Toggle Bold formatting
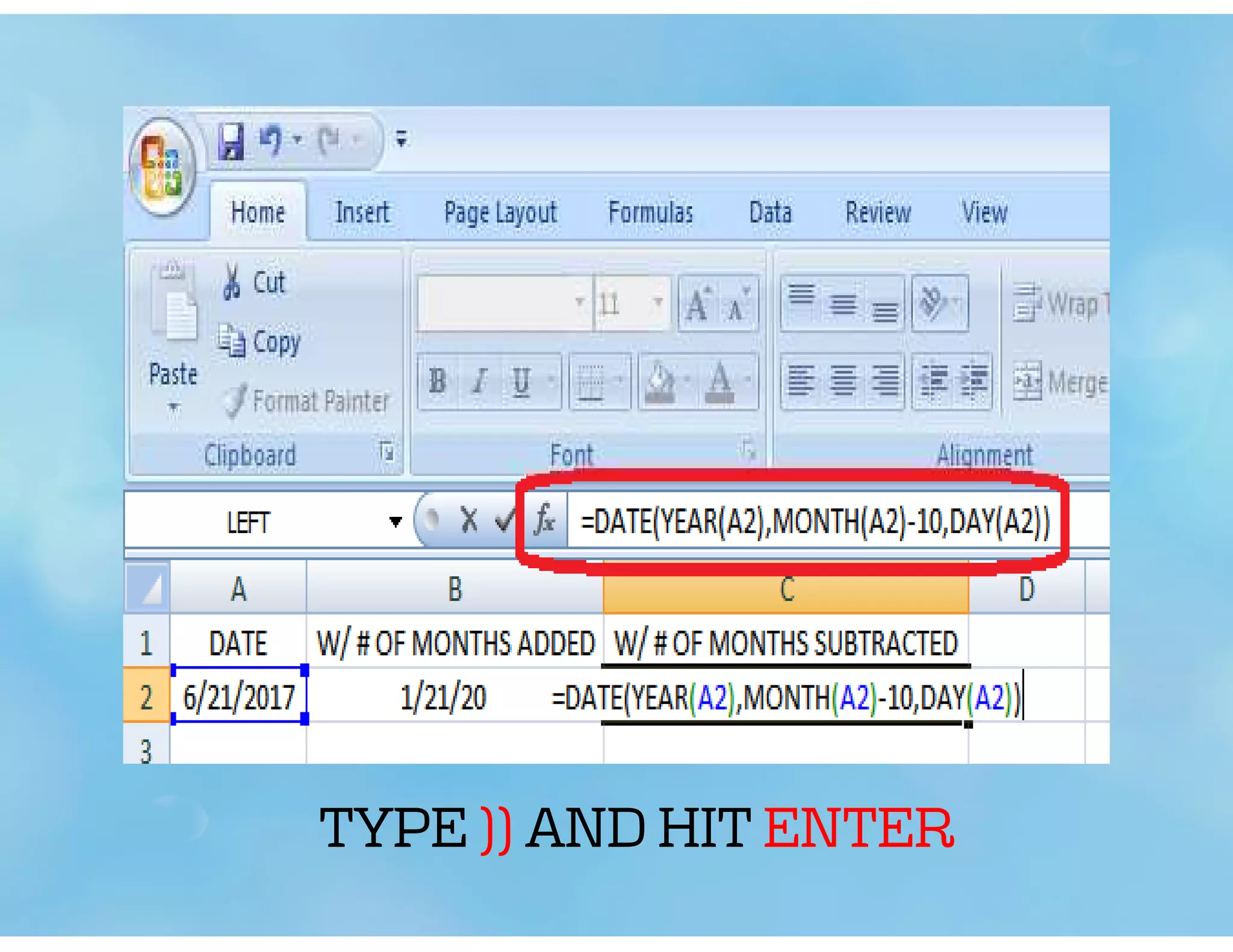This screenshot has height=952, width=1233. coord(438,380)
